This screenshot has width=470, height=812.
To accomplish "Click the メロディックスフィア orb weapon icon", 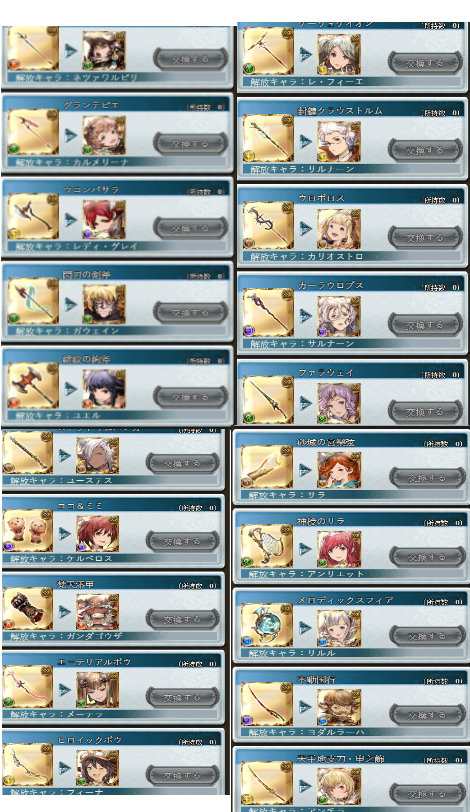I will pos(267,625).
